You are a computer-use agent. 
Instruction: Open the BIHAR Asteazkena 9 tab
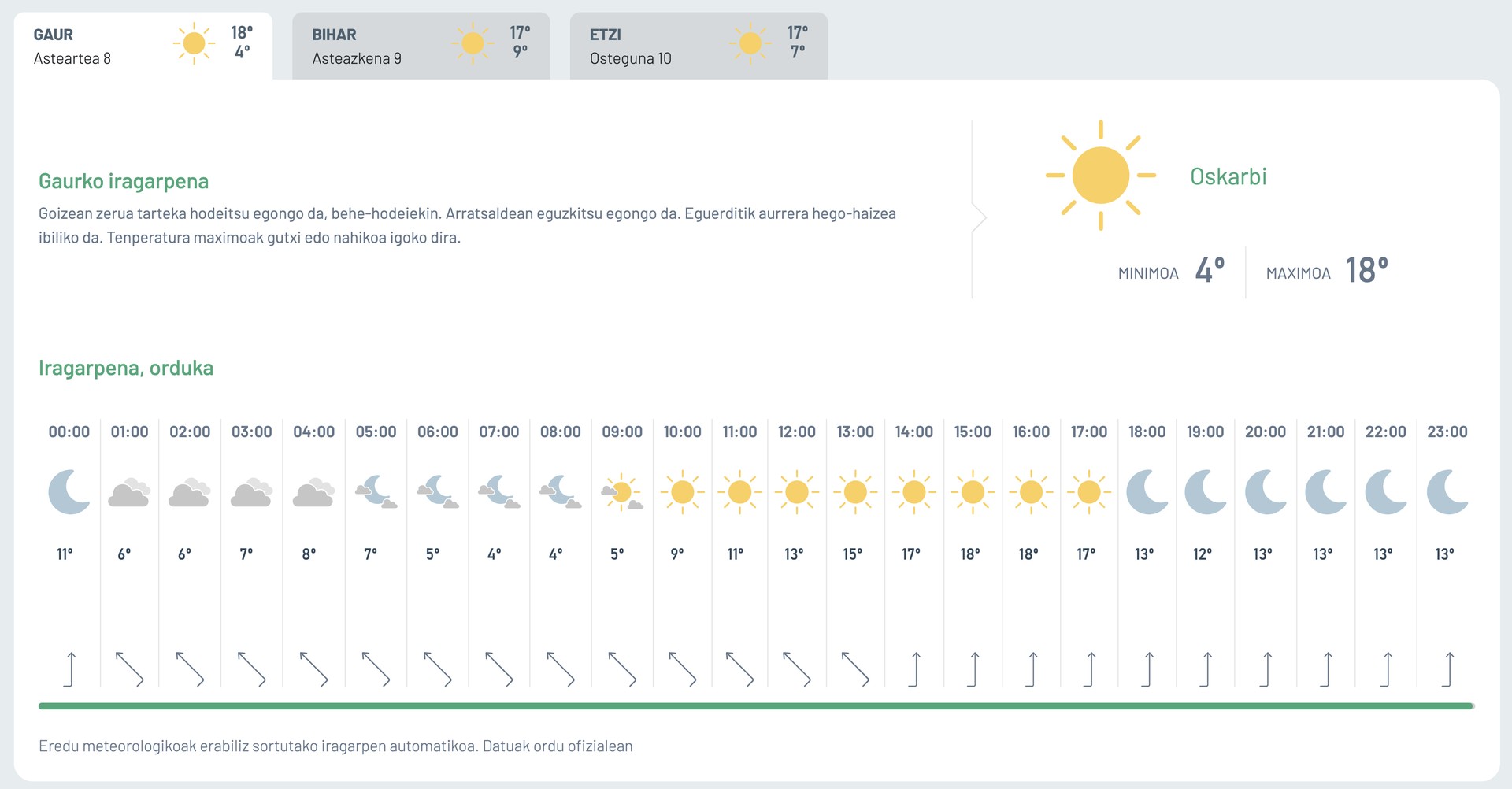[421, 46]
